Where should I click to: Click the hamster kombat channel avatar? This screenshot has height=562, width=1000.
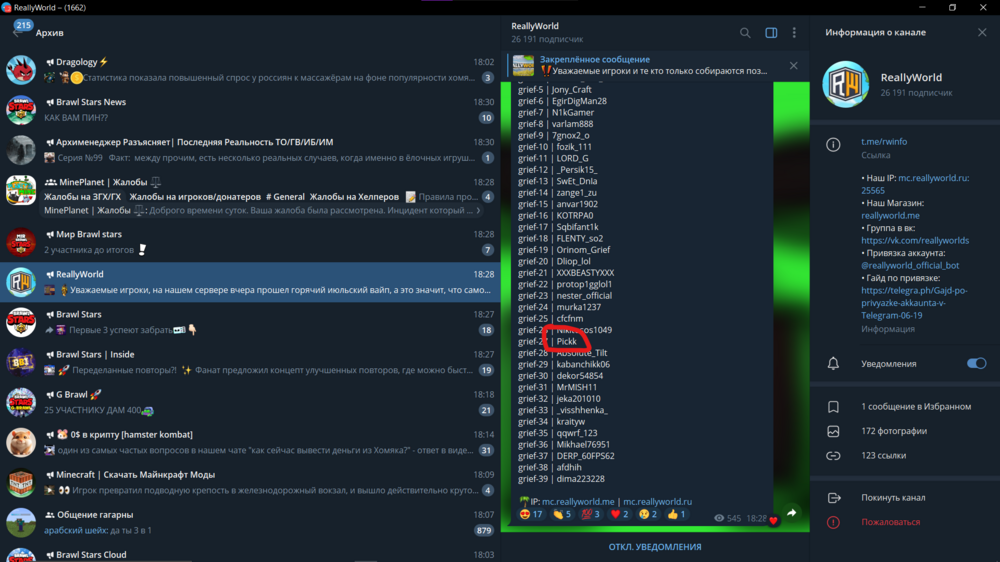click(21, 442)
